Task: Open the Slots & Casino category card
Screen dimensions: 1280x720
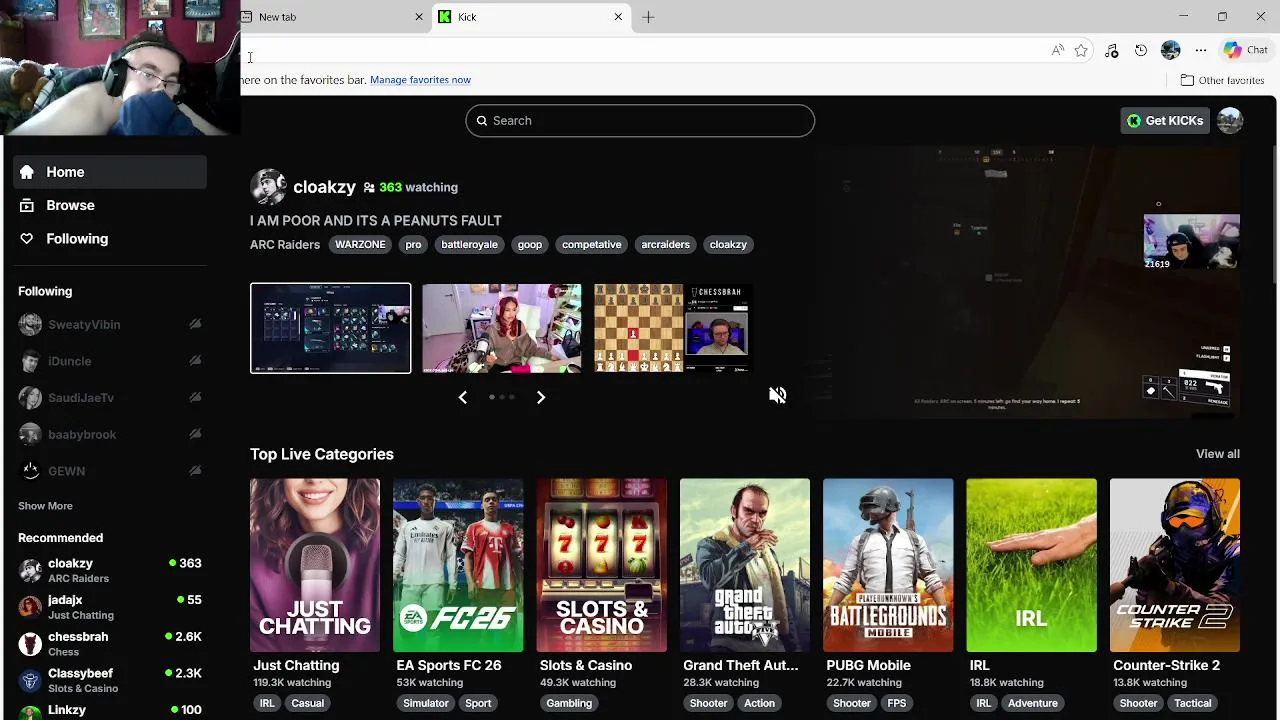Action: pos(601,565)
